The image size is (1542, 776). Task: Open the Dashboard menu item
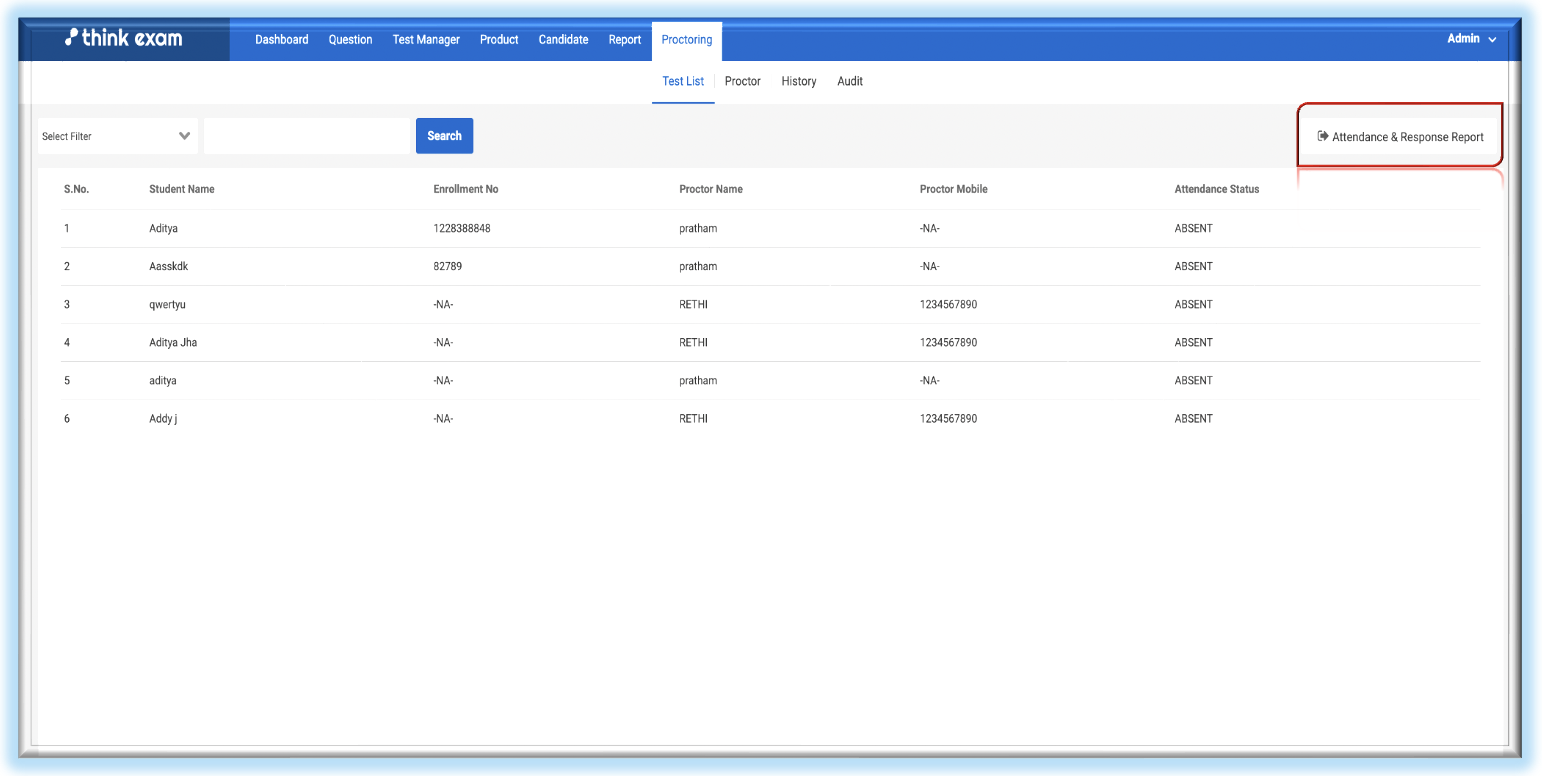281,40
